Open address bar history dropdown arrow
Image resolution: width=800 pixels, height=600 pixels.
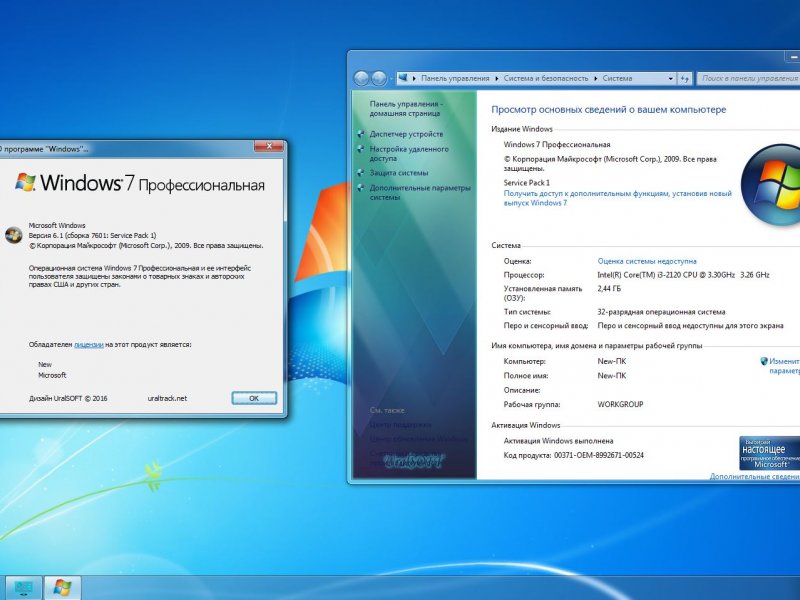point(670,79)
